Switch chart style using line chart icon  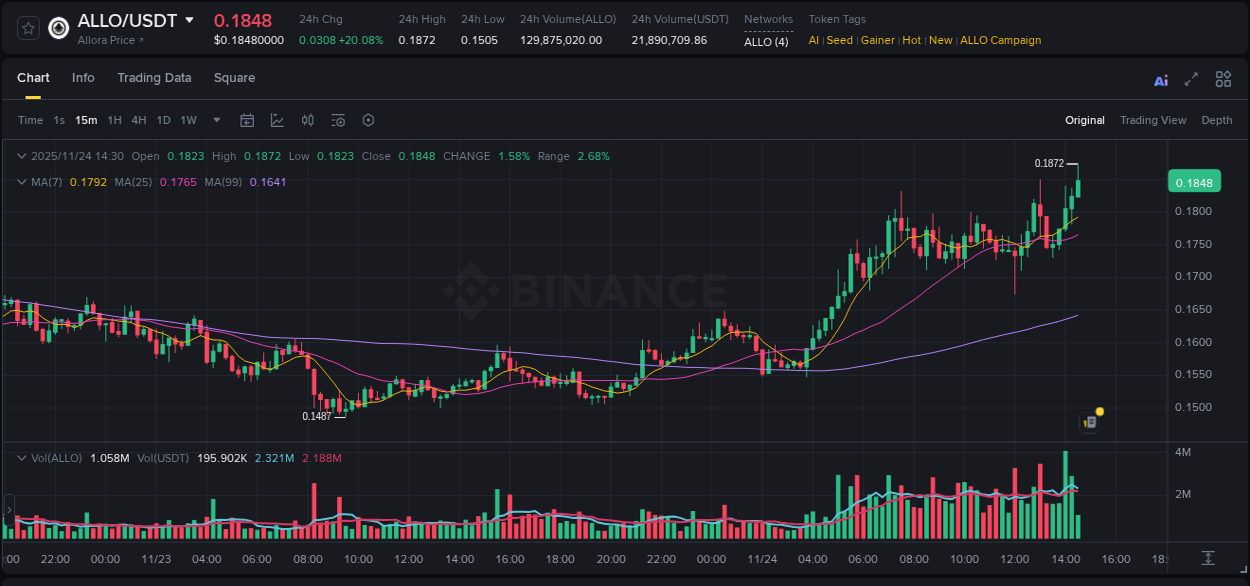(277, 120)
